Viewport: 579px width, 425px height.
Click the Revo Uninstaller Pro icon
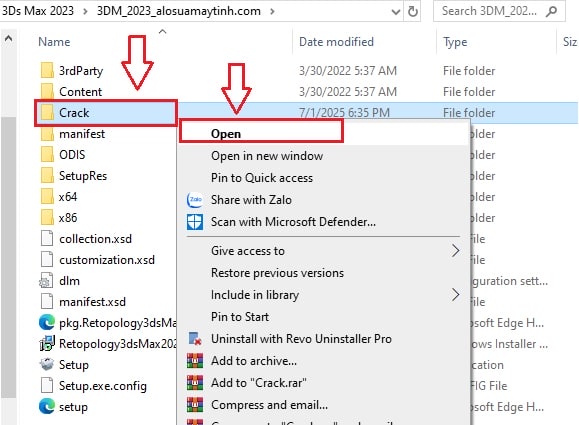(x=195, y=339)
